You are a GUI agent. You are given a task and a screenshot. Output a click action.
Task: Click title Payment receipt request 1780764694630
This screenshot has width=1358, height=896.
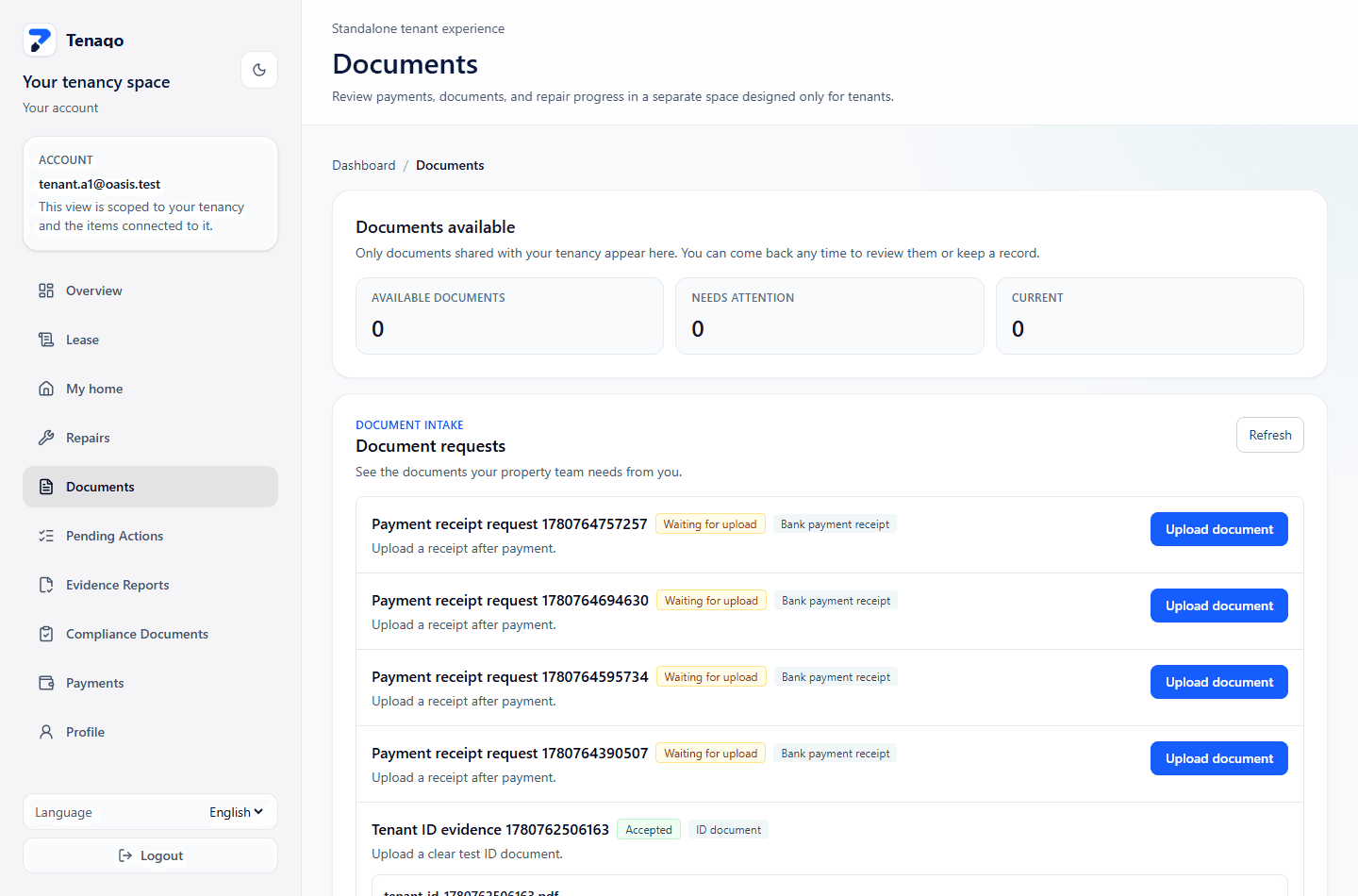510,601
